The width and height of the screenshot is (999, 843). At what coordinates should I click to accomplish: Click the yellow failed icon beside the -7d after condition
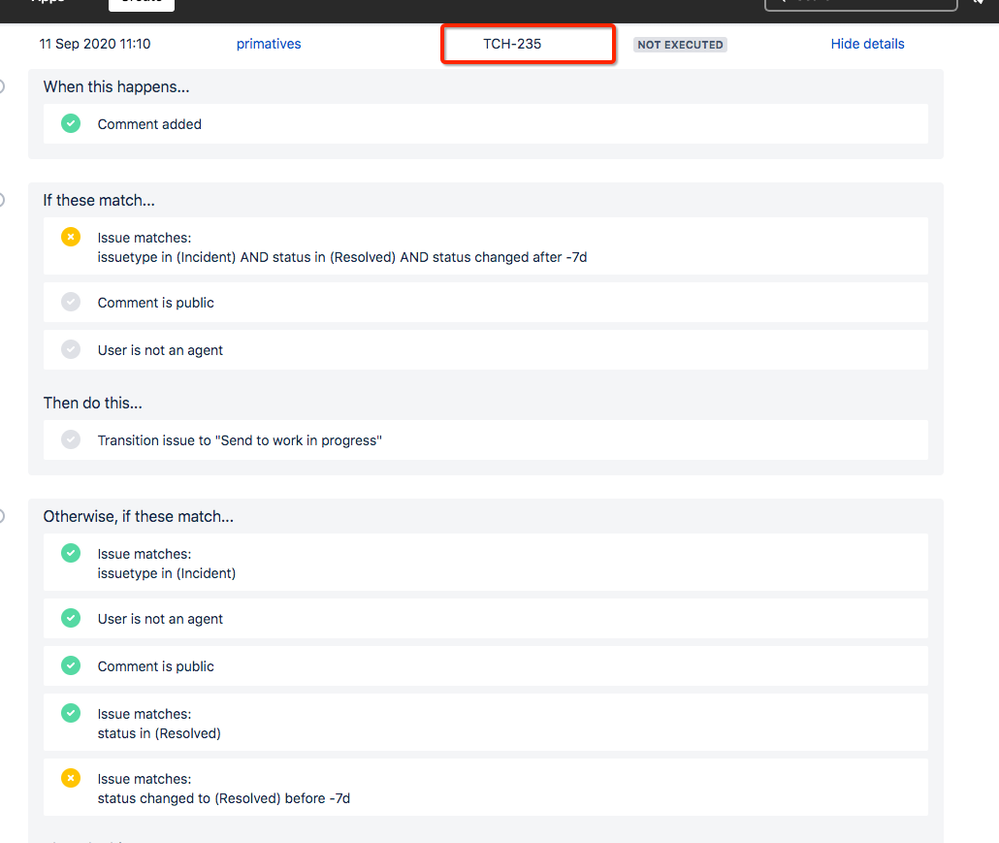(71, 237)
